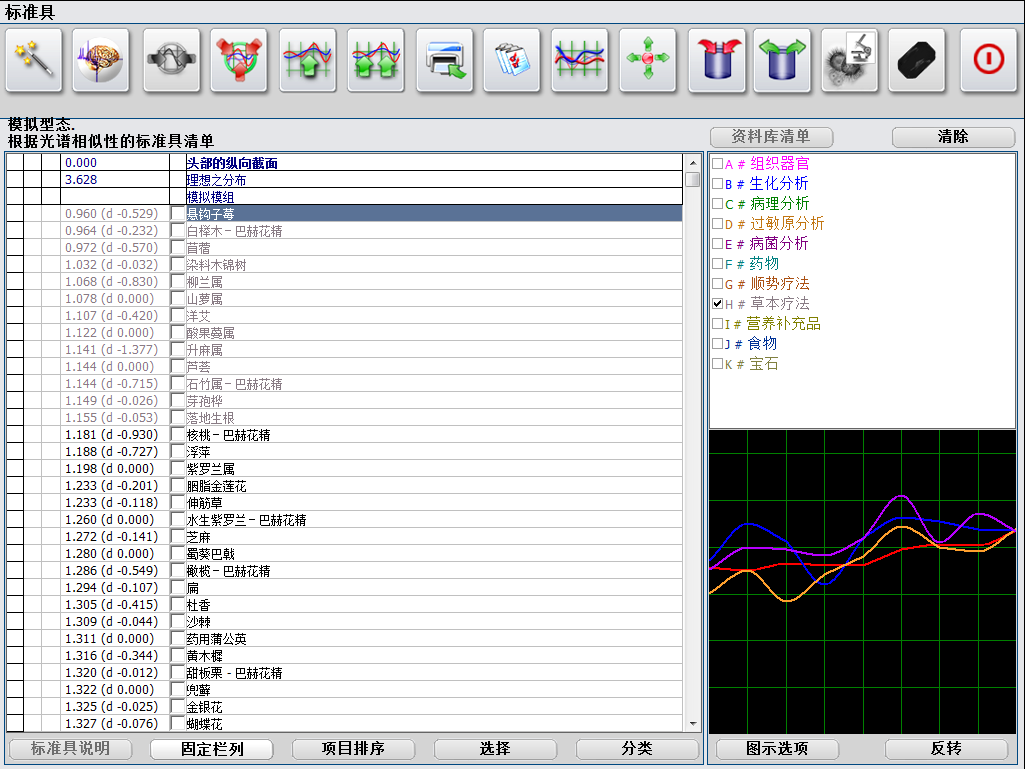The image size is (1025, 769).
Task: Open the printer toolbar icon
Action: pyautogui.click(x=445, y=60)
